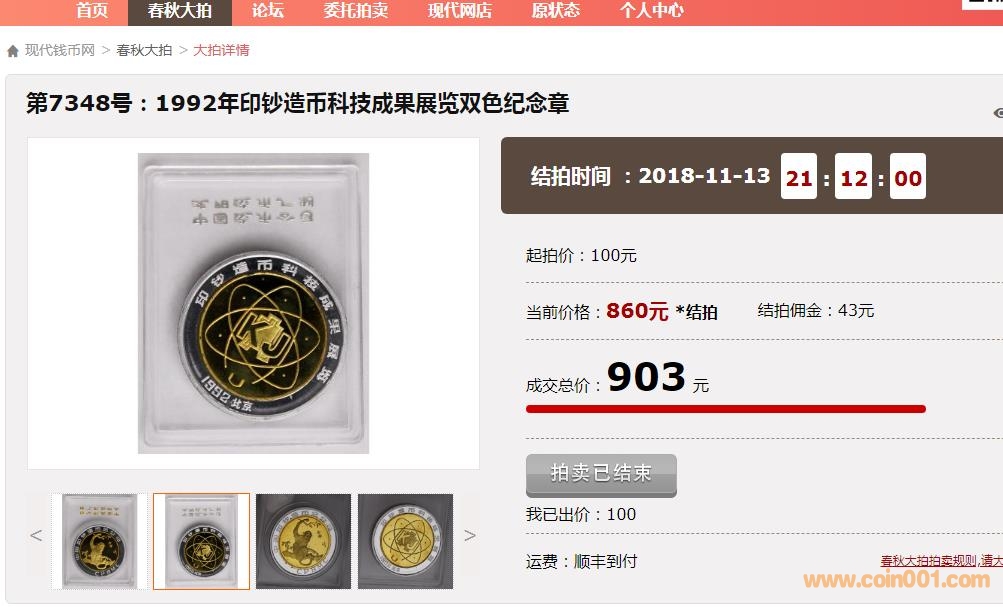Click the 现代钱币网 breadcrumb link
Screen dimensions: 1003x607
pyautogui.click(x=59, y=50)
